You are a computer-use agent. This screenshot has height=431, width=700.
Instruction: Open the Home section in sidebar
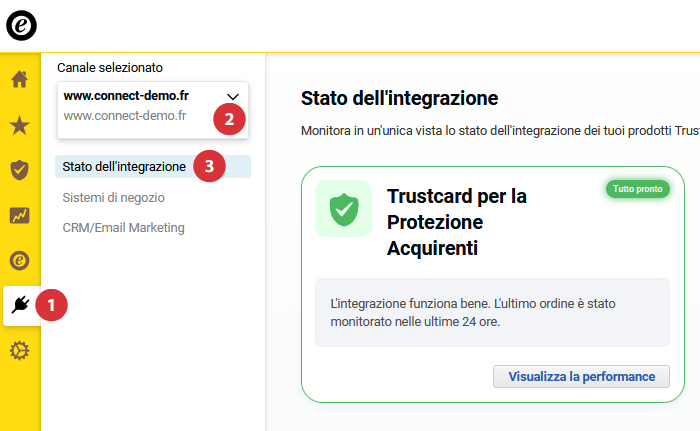pyautogui.click(x=19, y=79)
